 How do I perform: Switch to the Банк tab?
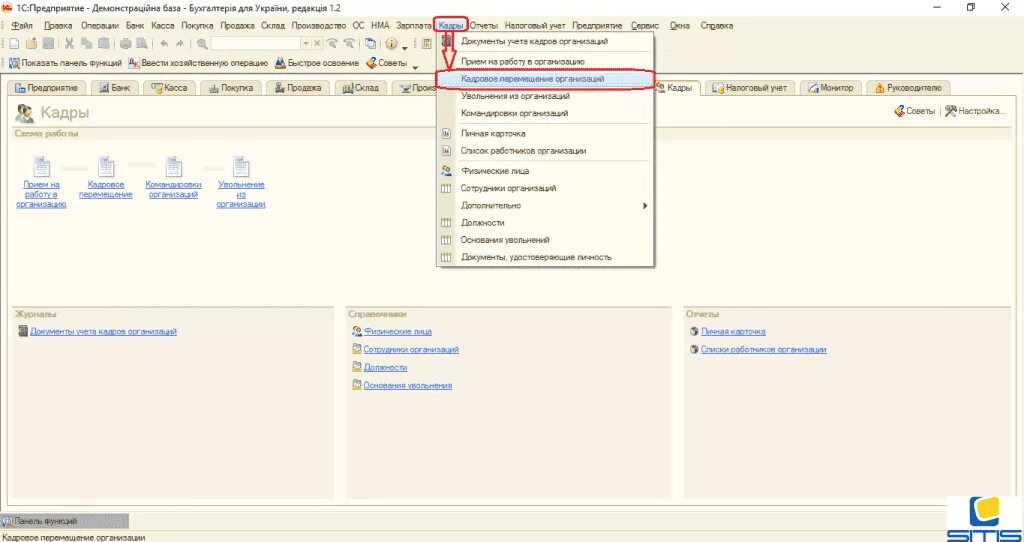114,88
